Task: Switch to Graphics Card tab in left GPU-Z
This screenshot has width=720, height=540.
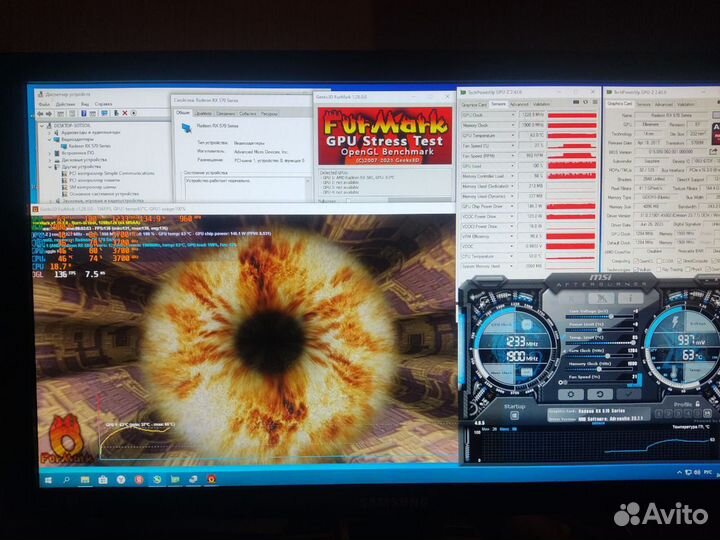Action: click(x=474, y=104)
